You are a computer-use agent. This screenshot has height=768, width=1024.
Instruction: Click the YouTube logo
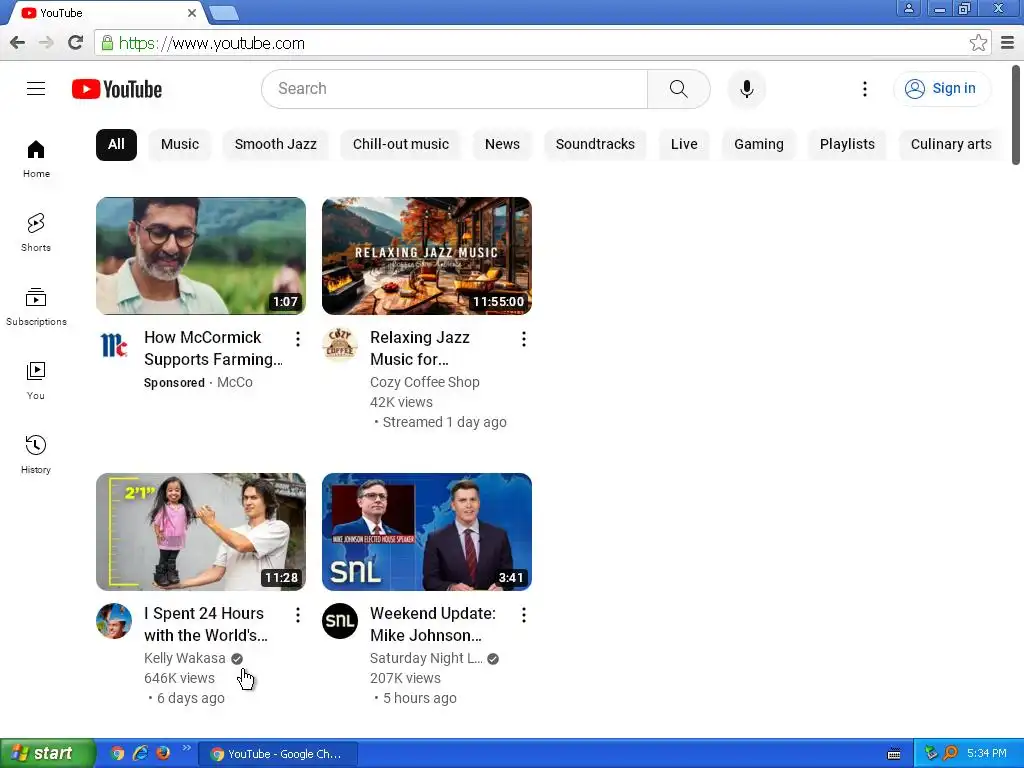click(117, 89)
